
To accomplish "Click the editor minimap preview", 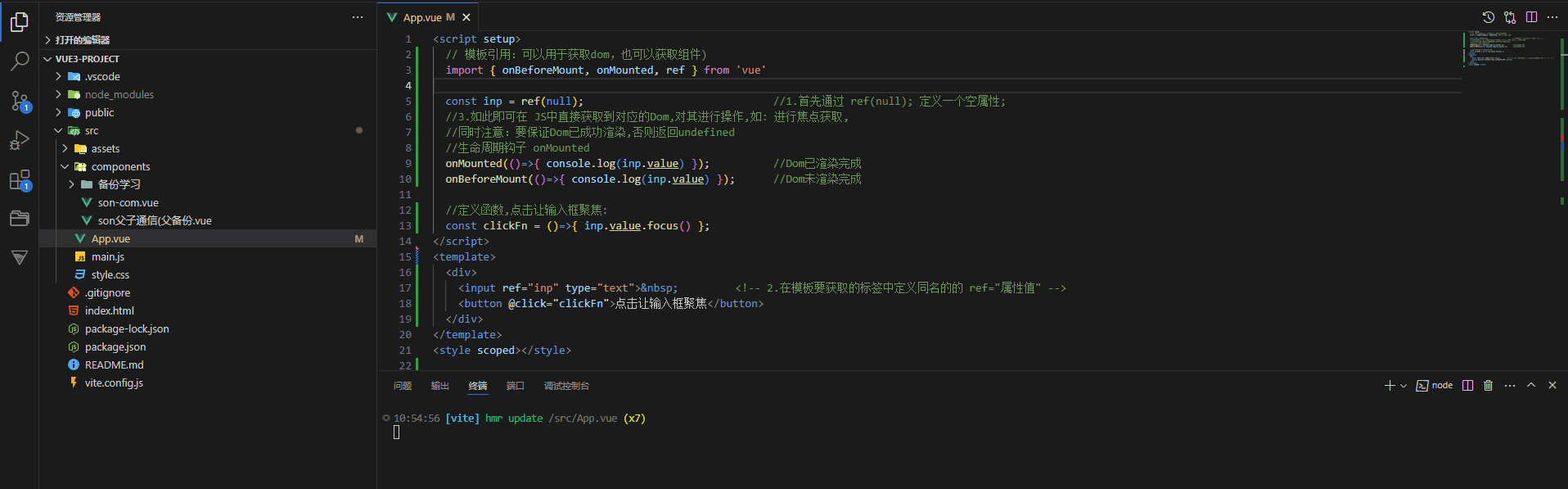I will (1510, 48).
